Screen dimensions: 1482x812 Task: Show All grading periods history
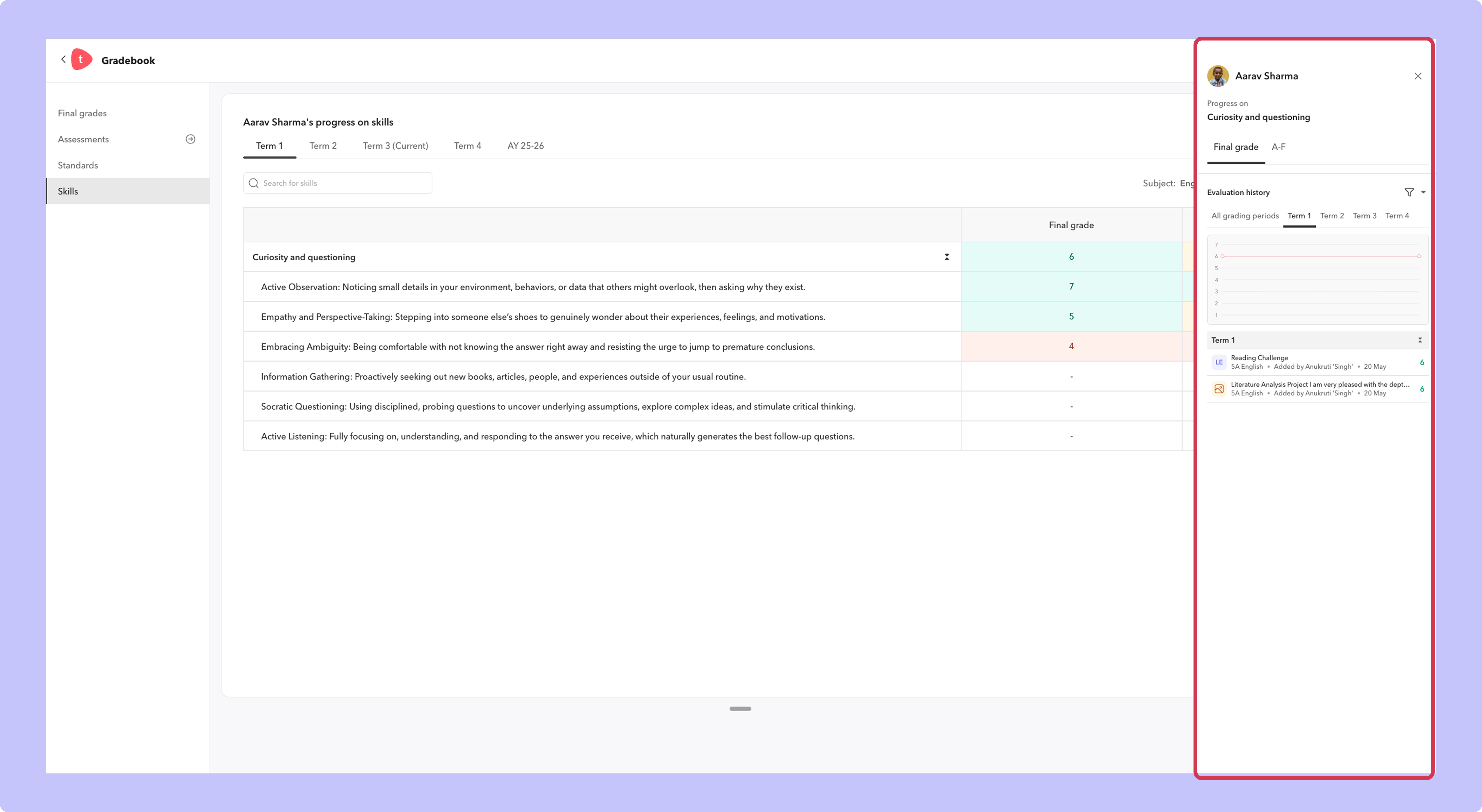click(1245, 216)
